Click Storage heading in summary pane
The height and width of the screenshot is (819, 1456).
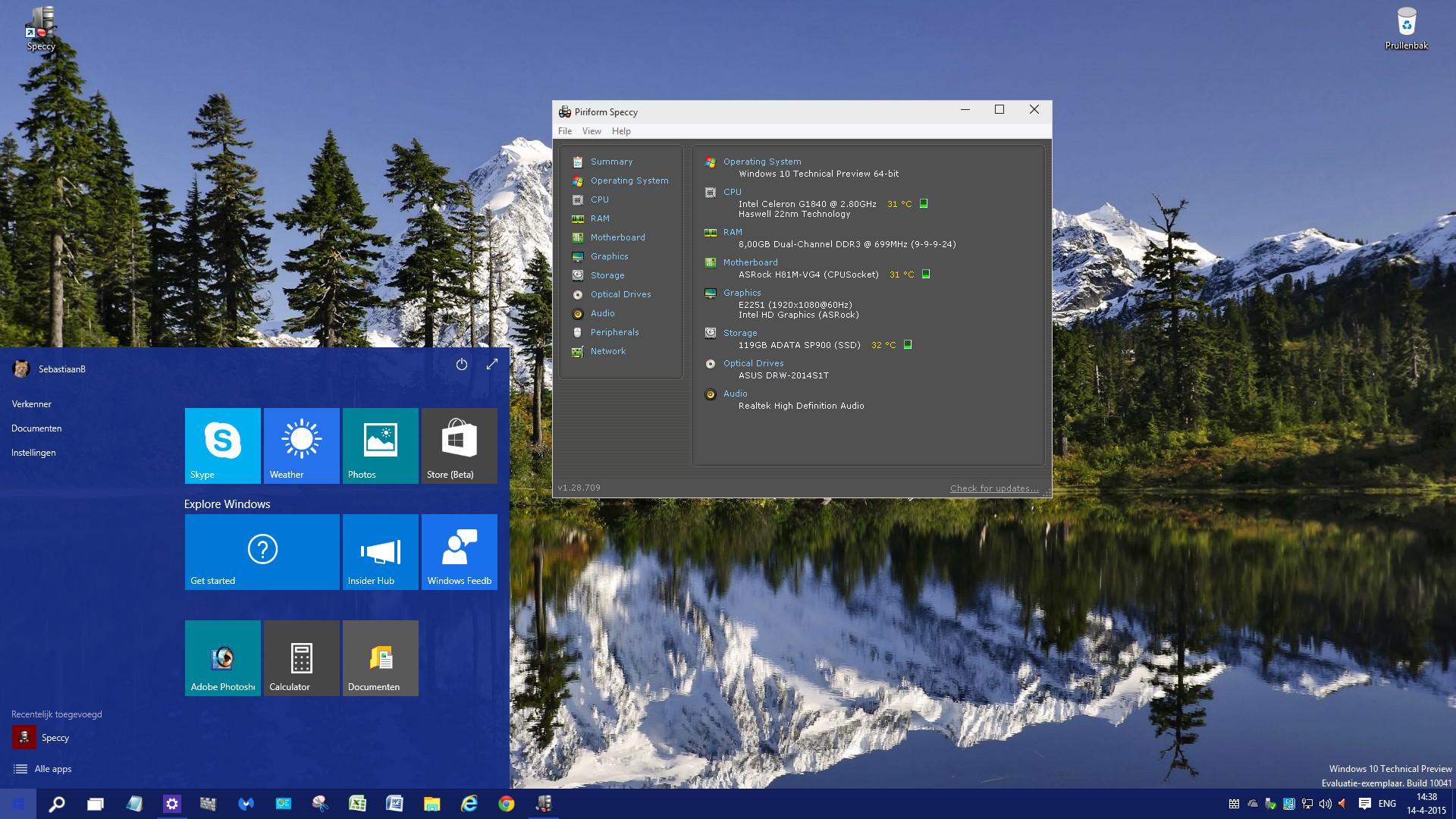pyautogui.click(x=740, y=333)
